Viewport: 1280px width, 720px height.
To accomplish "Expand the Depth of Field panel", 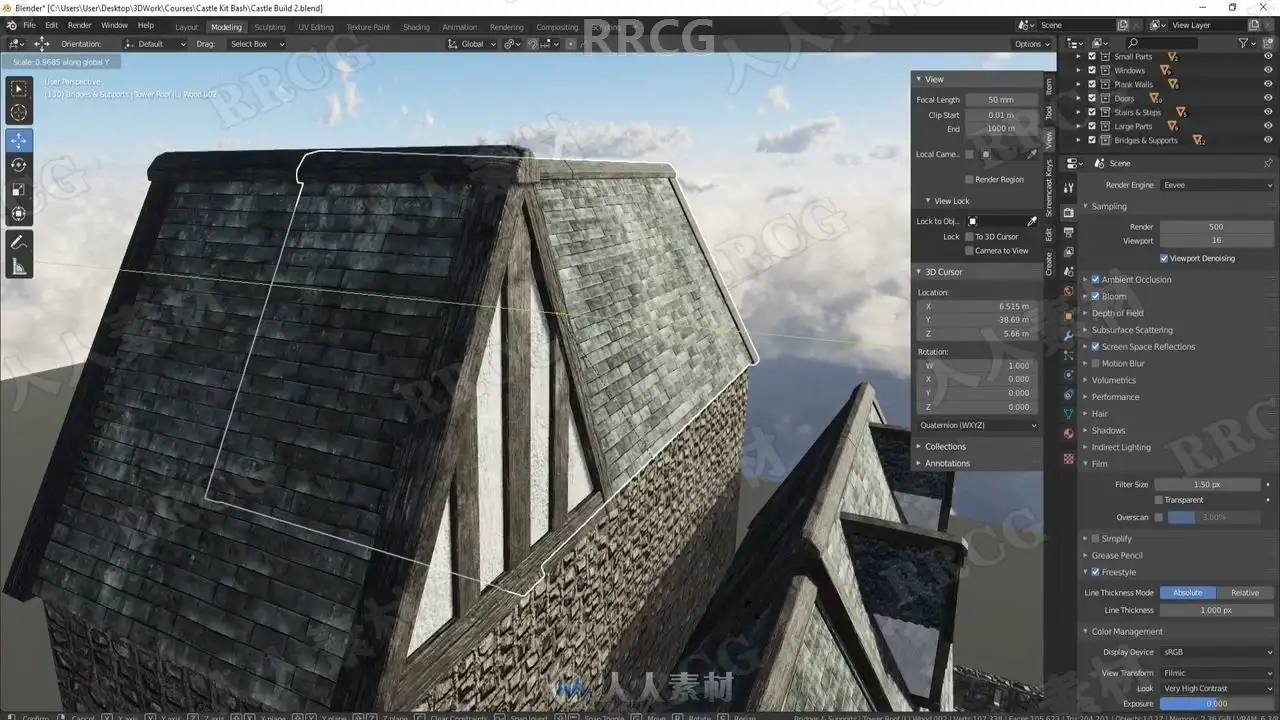I will click(x=1117, y=313).
